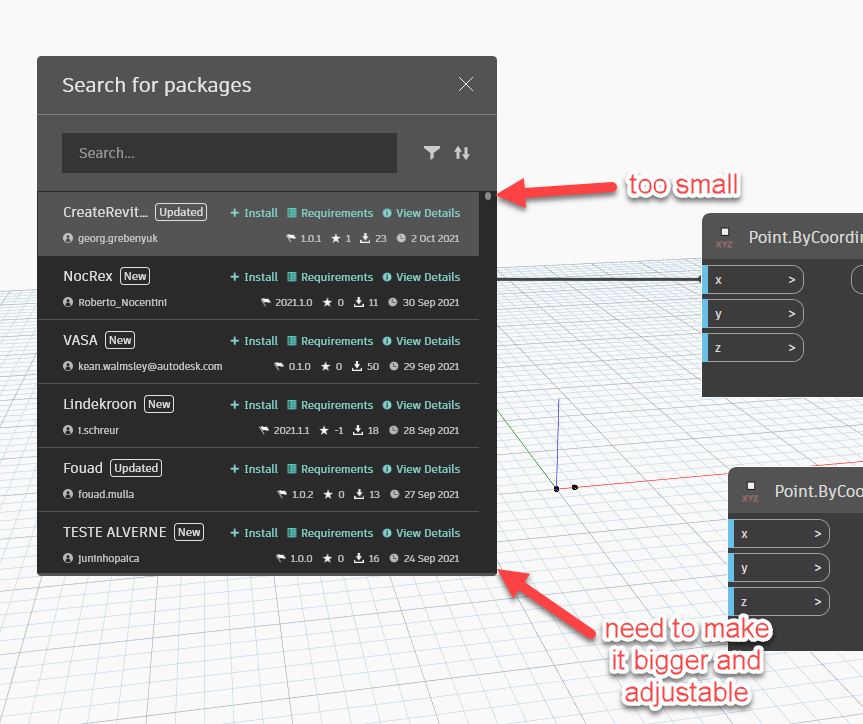The image size is (863, 724).
Task: Select the upper Point.ByCoordinates node title
Action: click(806, 237)
